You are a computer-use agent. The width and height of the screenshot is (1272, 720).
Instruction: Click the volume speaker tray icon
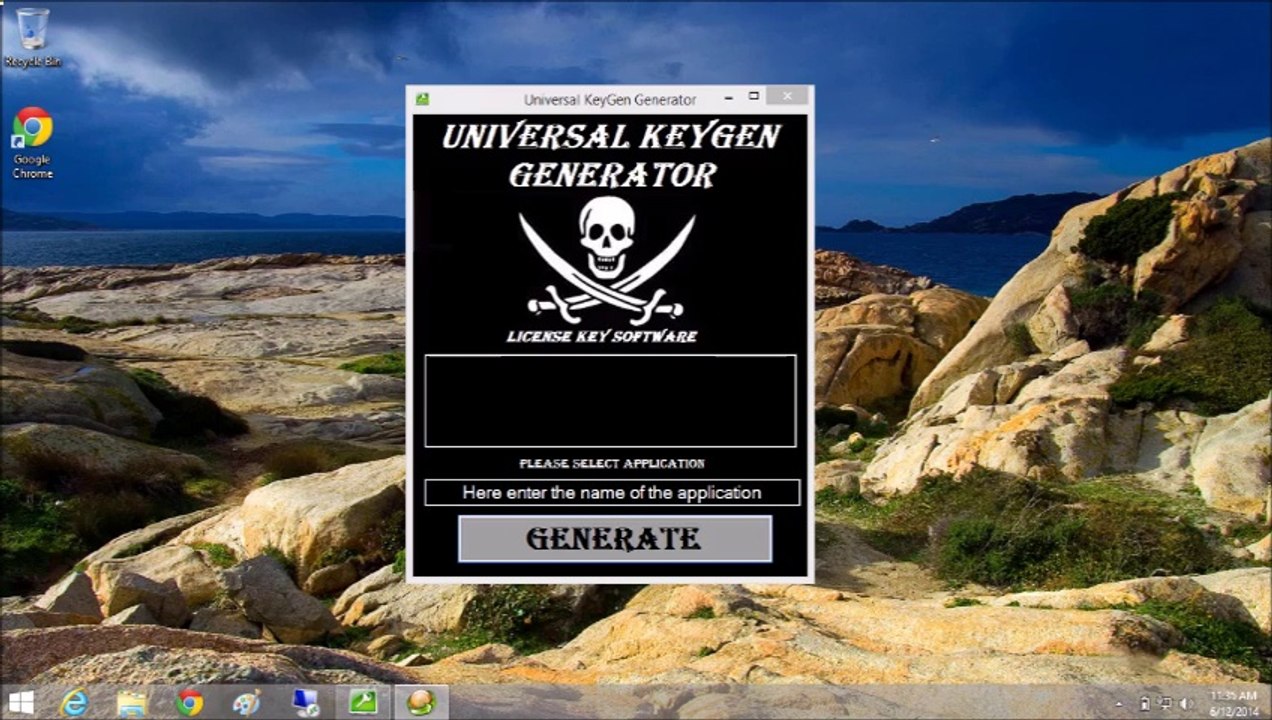tap(1187, 703)
